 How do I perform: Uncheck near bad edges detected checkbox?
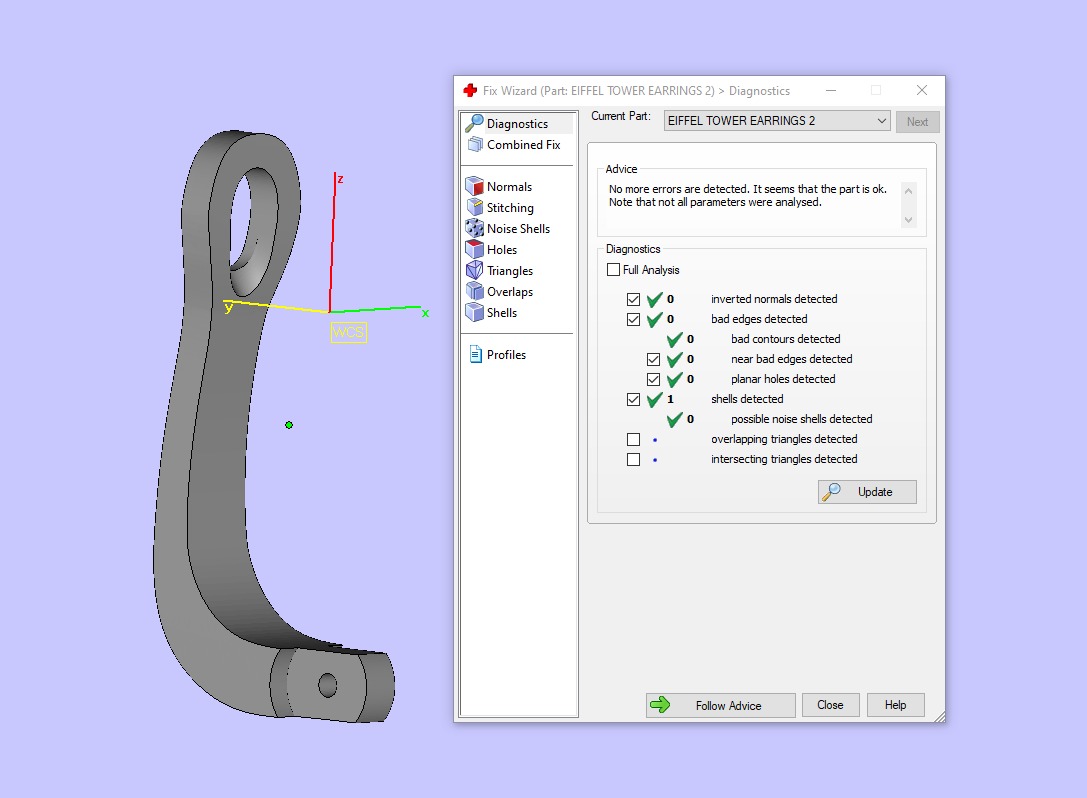653,359
